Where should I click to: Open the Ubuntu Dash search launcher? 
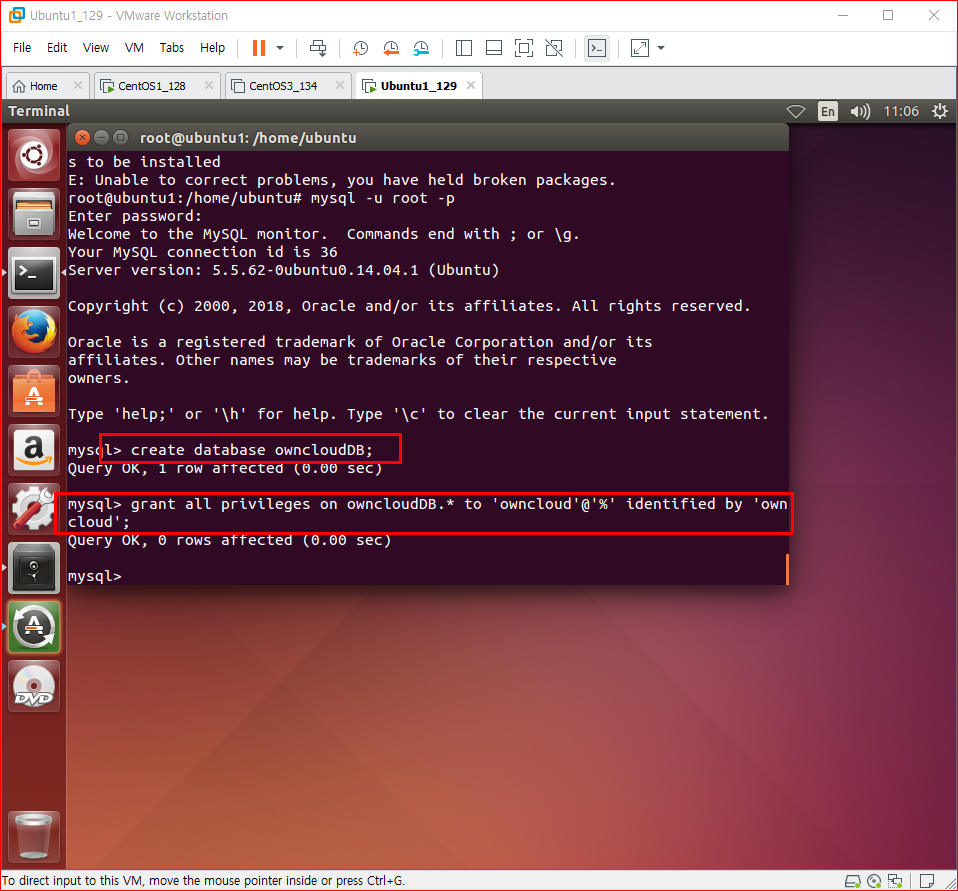[x=34, y=155]
